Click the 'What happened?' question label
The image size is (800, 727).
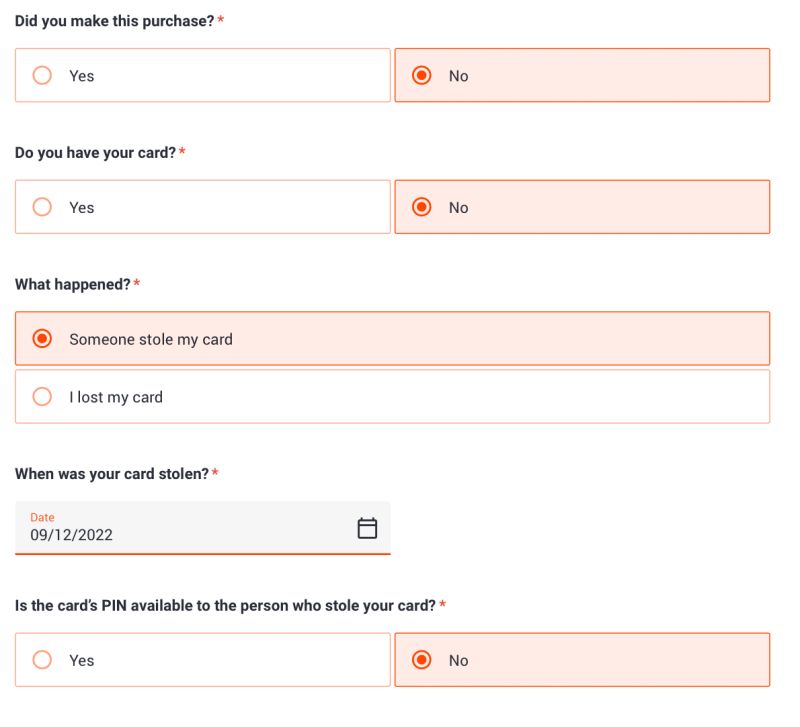click(72, 285)
